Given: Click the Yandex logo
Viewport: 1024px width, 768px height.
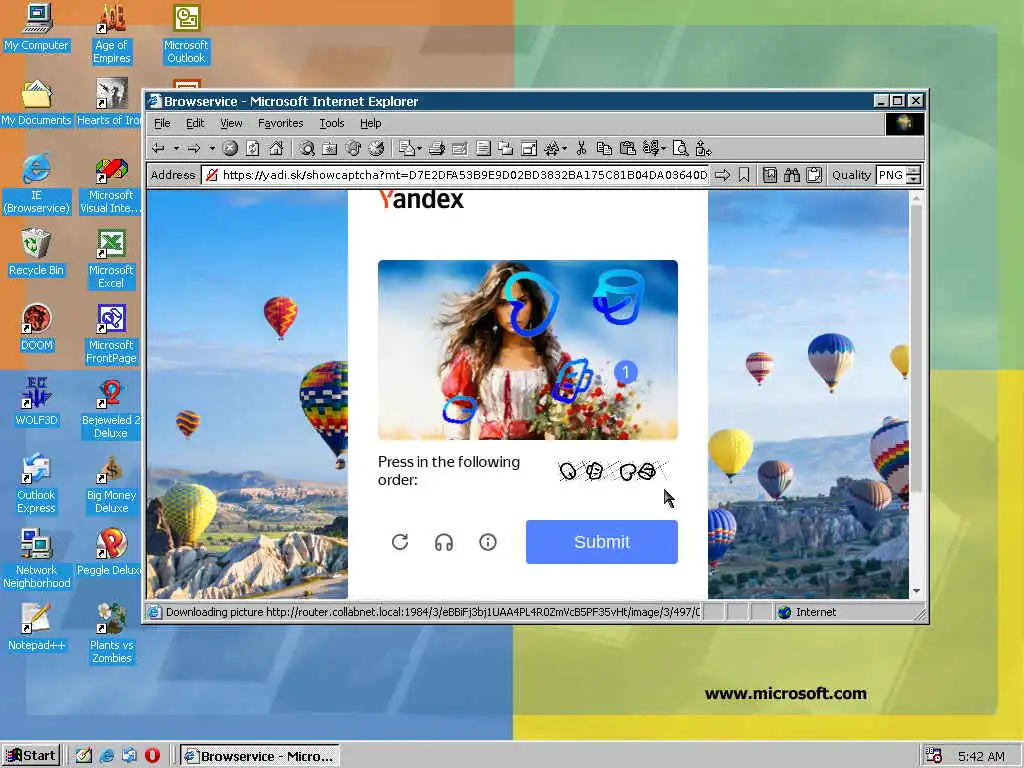Looking at the screenshot, I should 421,199.
